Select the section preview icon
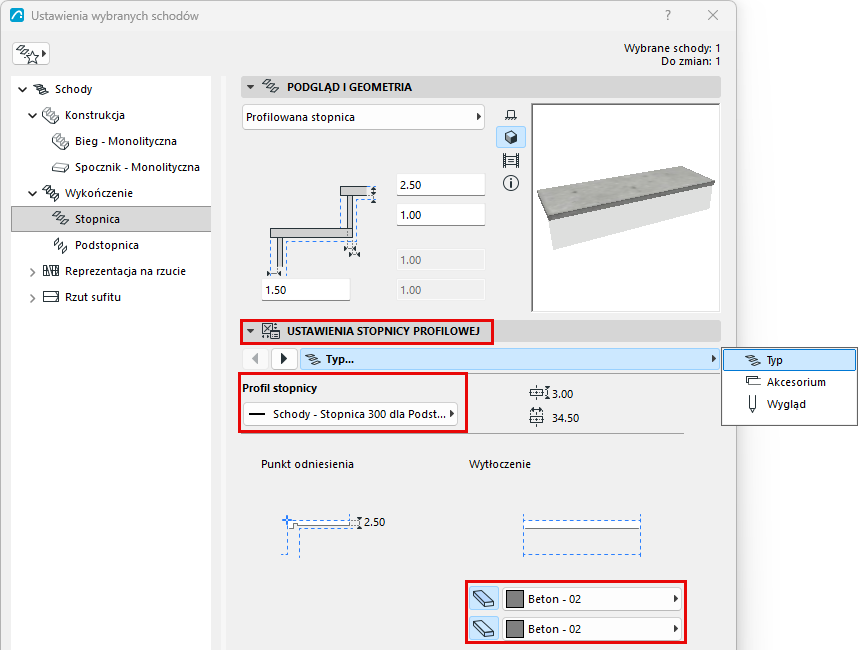Image resolution: width=866 pixels, height=650 pixels. (511, 161)
